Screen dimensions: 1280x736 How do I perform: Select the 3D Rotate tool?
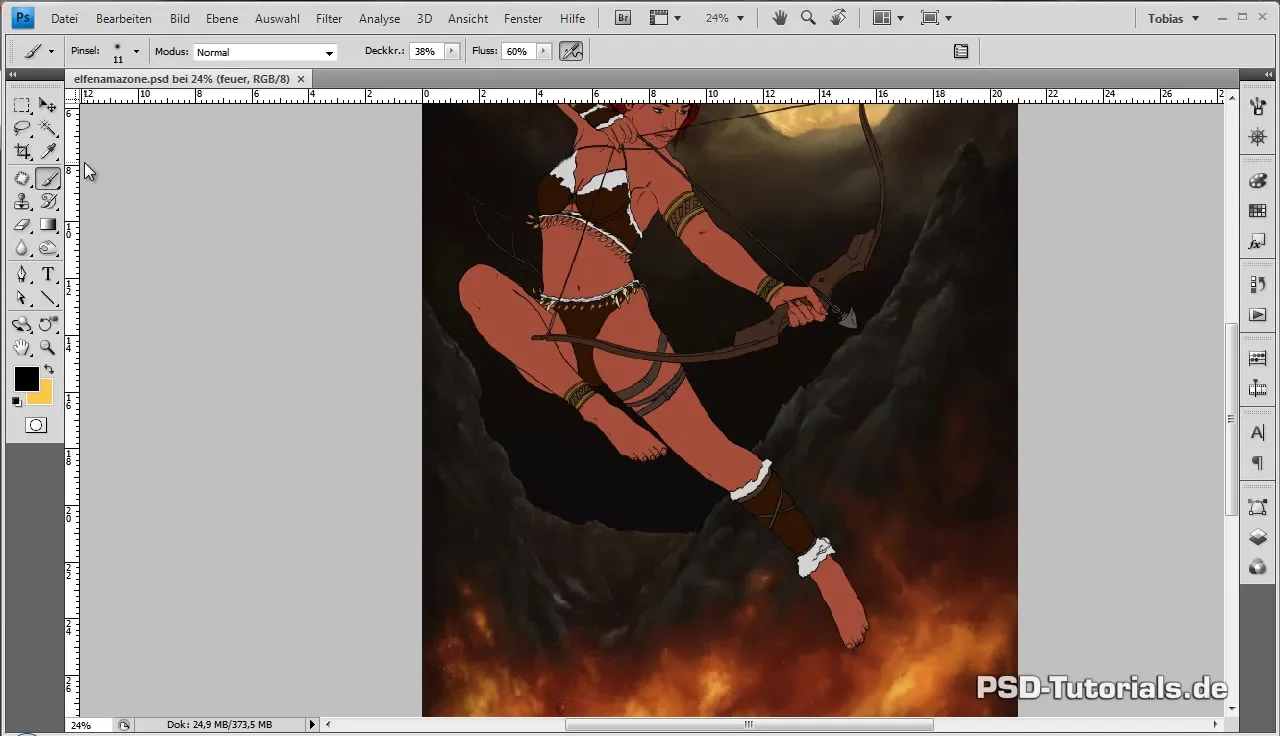[x=22, y=325]
